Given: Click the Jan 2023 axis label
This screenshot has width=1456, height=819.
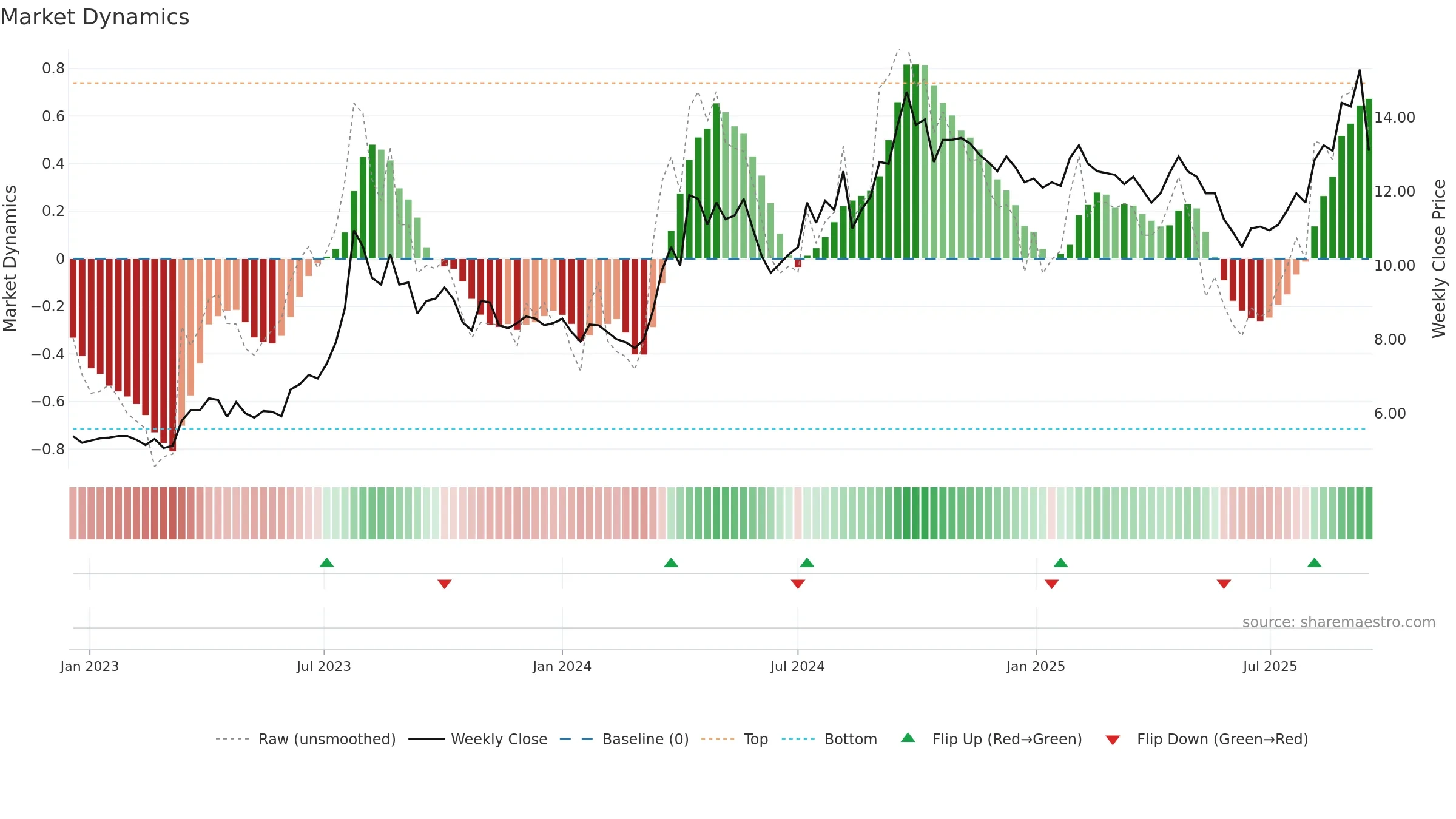Looking at the screenshot, I should point(90,666).
